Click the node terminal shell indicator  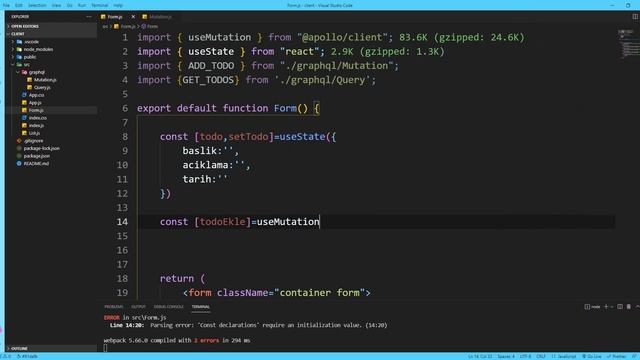(x=592, y=307)
